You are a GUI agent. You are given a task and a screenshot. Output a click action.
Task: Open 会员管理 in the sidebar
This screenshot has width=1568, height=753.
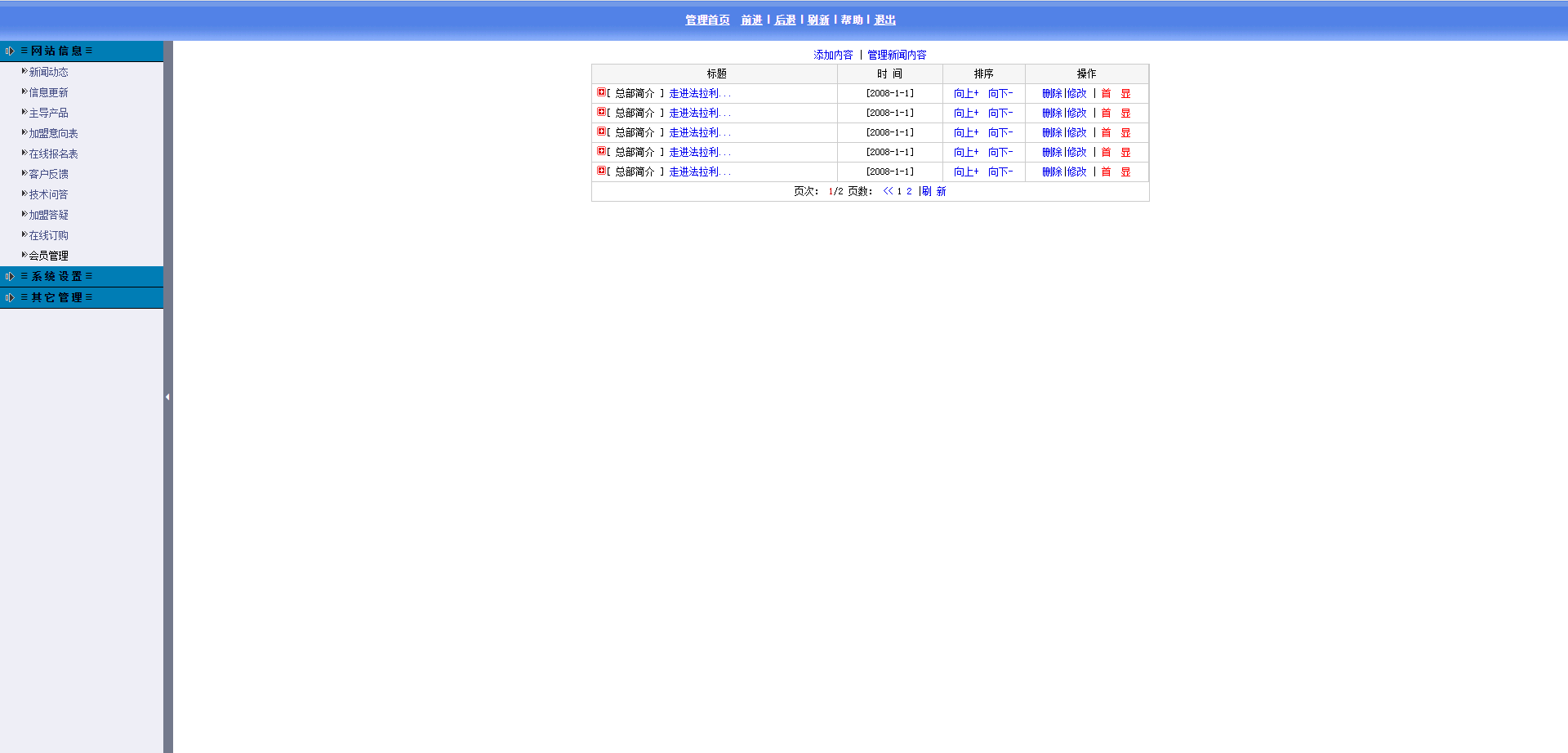tap(49, 256)
